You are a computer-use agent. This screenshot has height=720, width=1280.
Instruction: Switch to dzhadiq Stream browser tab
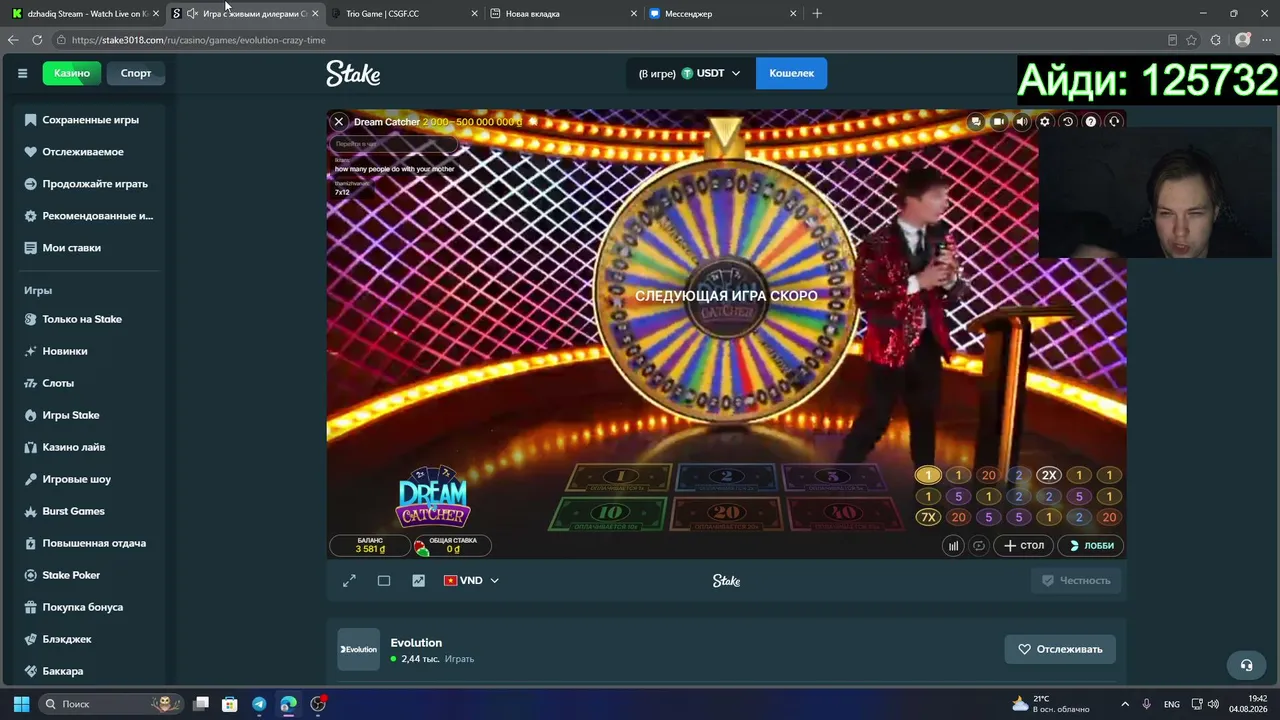(x=85, y=14)
